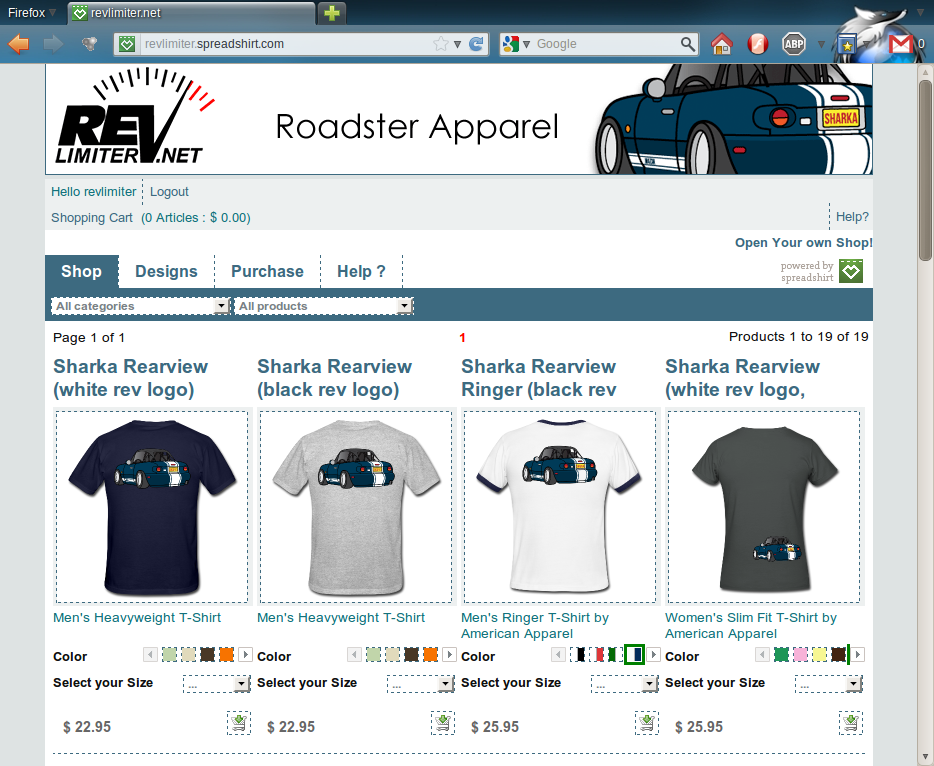The width and height of the screenshot is (934, 766).
Task: Open the All categories dropdown
Action: click(x=140, y=306)
